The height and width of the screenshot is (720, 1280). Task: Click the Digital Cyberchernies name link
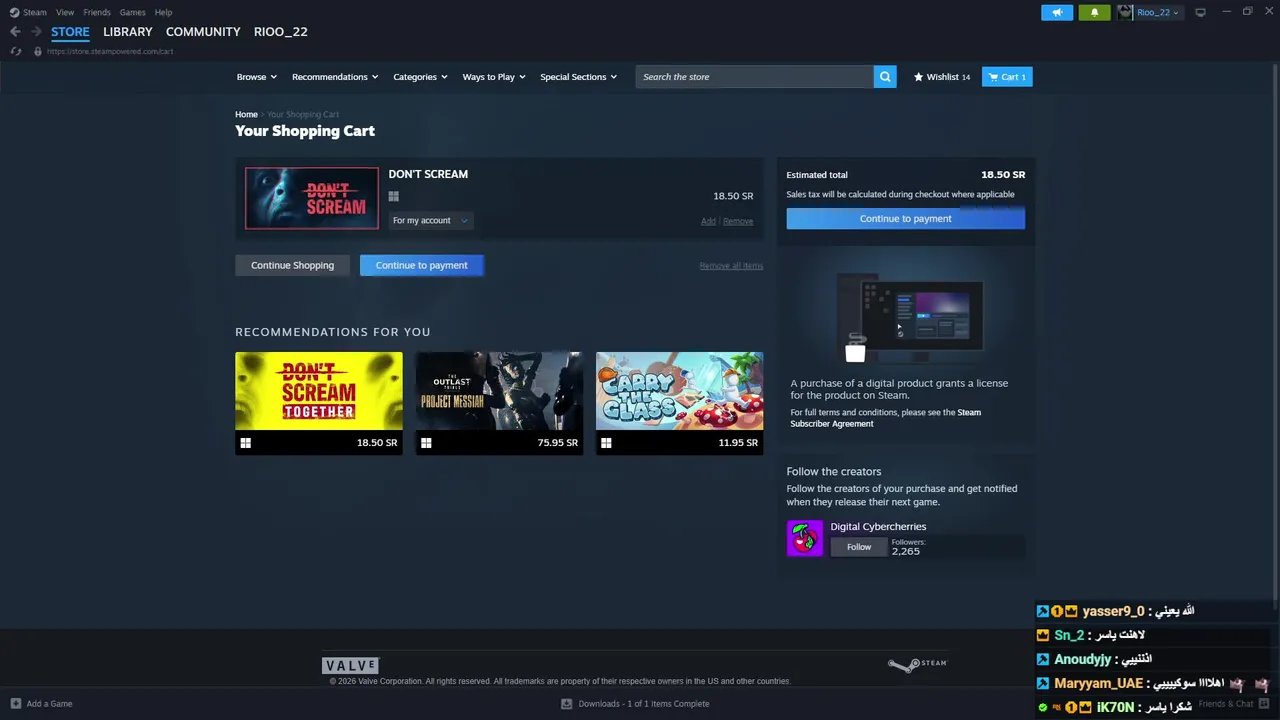[878, 526]
